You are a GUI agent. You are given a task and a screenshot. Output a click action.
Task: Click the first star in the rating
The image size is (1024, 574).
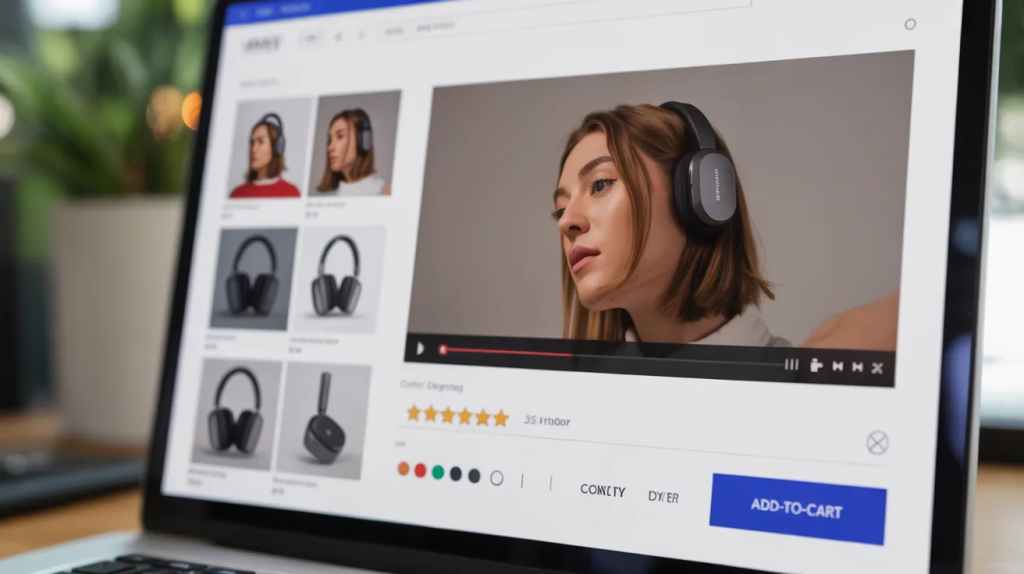coord(413,413)
